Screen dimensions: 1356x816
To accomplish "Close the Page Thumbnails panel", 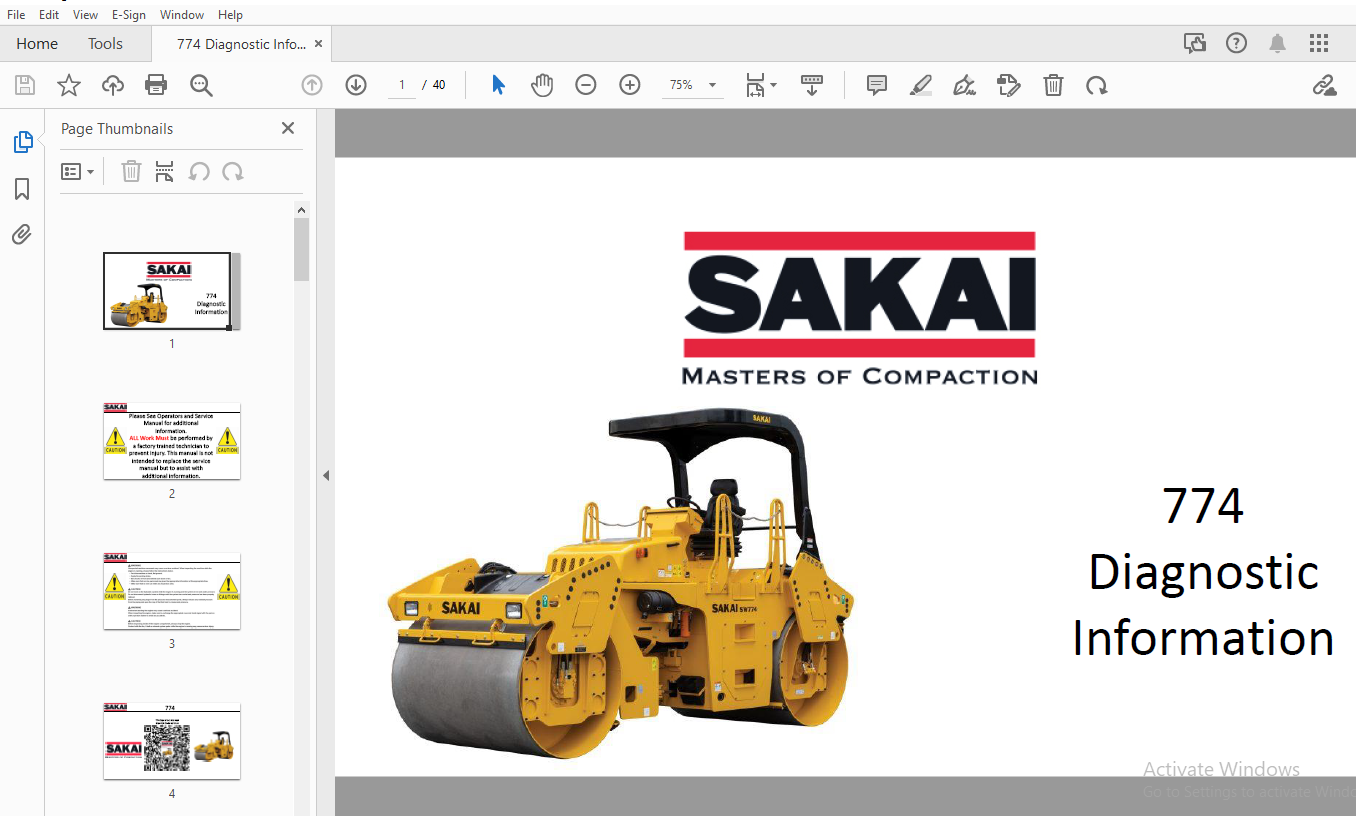I will [288, 128].
